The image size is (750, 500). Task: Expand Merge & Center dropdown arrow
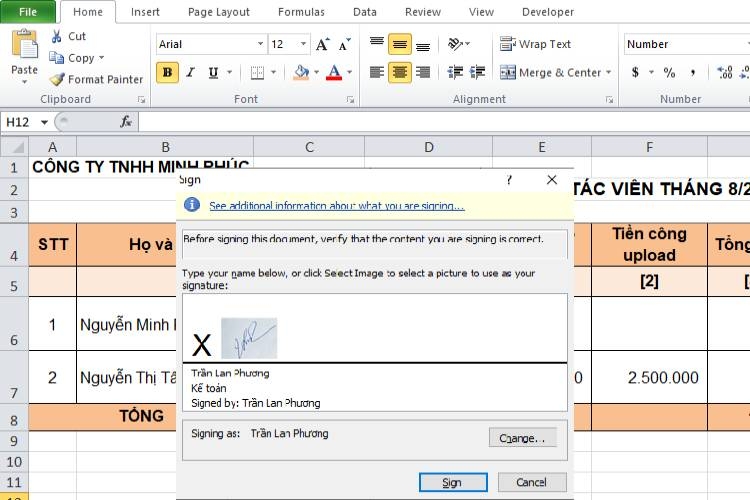coord(609,73)
